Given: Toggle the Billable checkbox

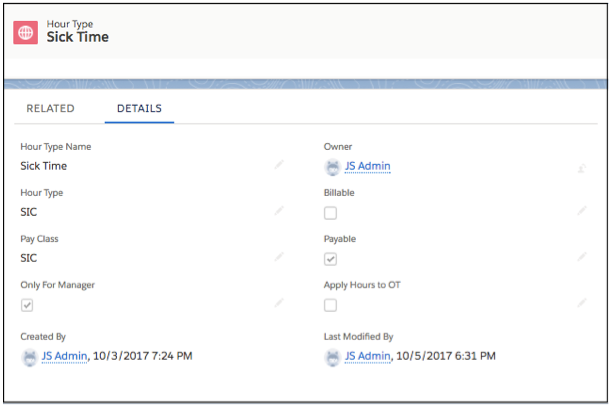Looking at the screenshot, I should [331, 213].
